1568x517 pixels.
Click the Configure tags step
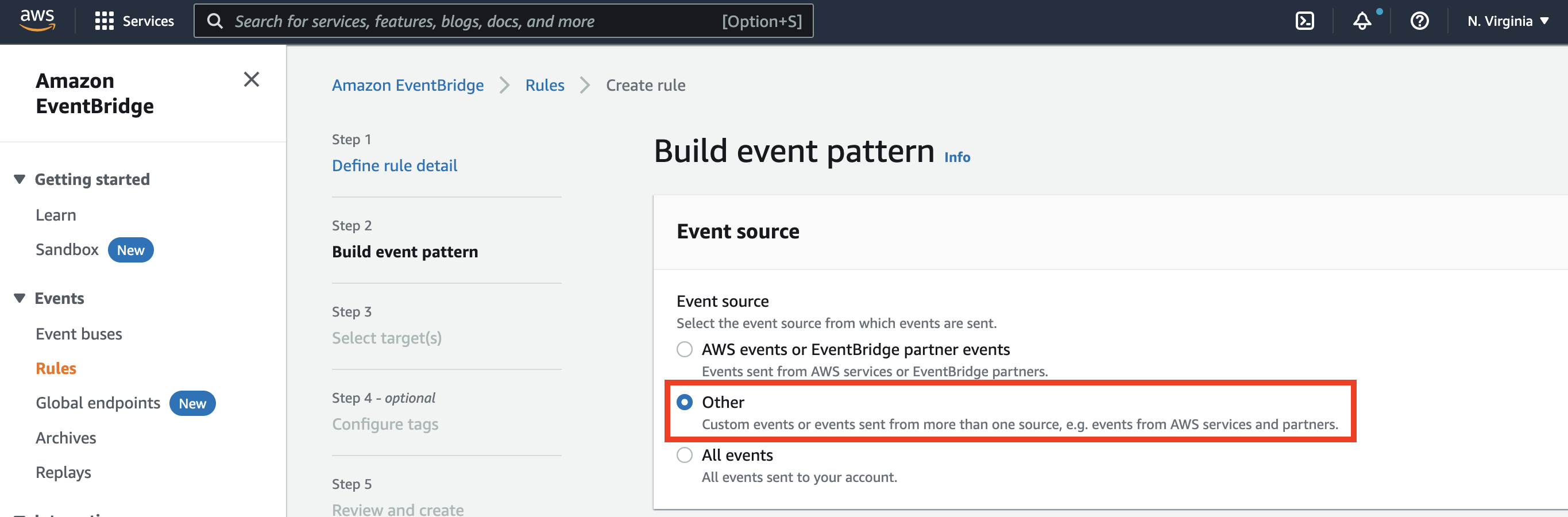tap(385, 425)
